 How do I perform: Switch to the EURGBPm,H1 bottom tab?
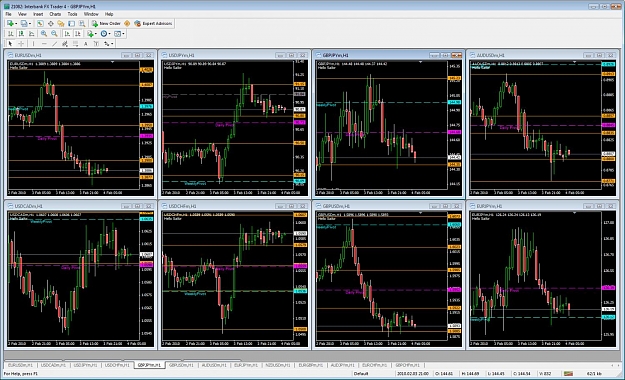click(x=311, y=365)
